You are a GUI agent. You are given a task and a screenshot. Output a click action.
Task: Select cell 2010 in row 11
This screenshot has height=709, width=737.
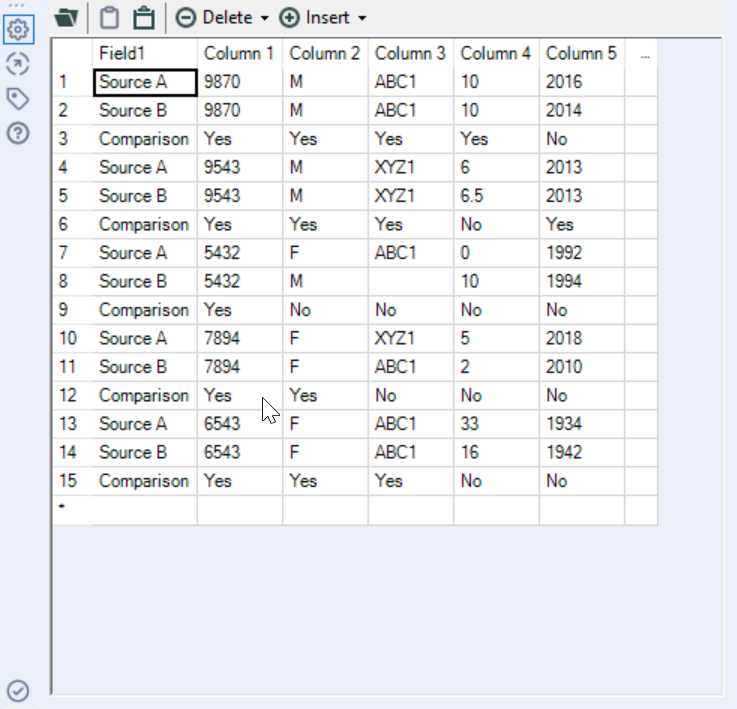coord(582,367)
